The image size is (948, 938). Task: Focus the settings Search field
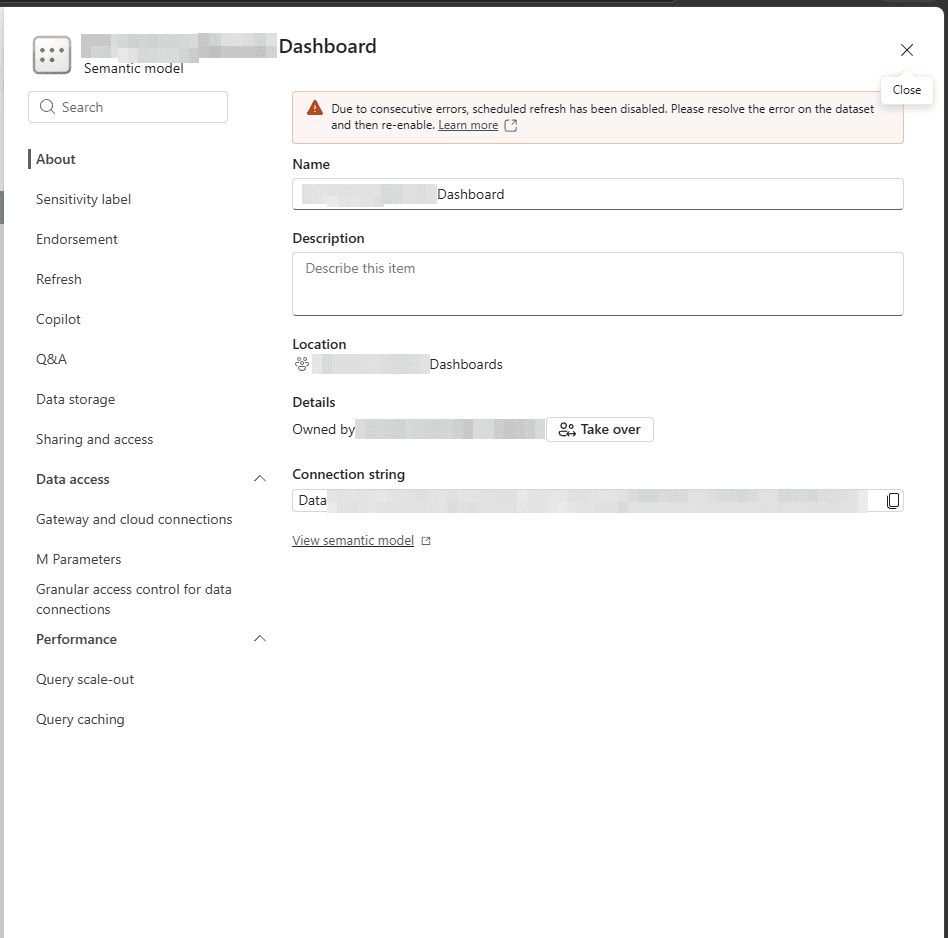pyautogui.click(x=128, y=107)
